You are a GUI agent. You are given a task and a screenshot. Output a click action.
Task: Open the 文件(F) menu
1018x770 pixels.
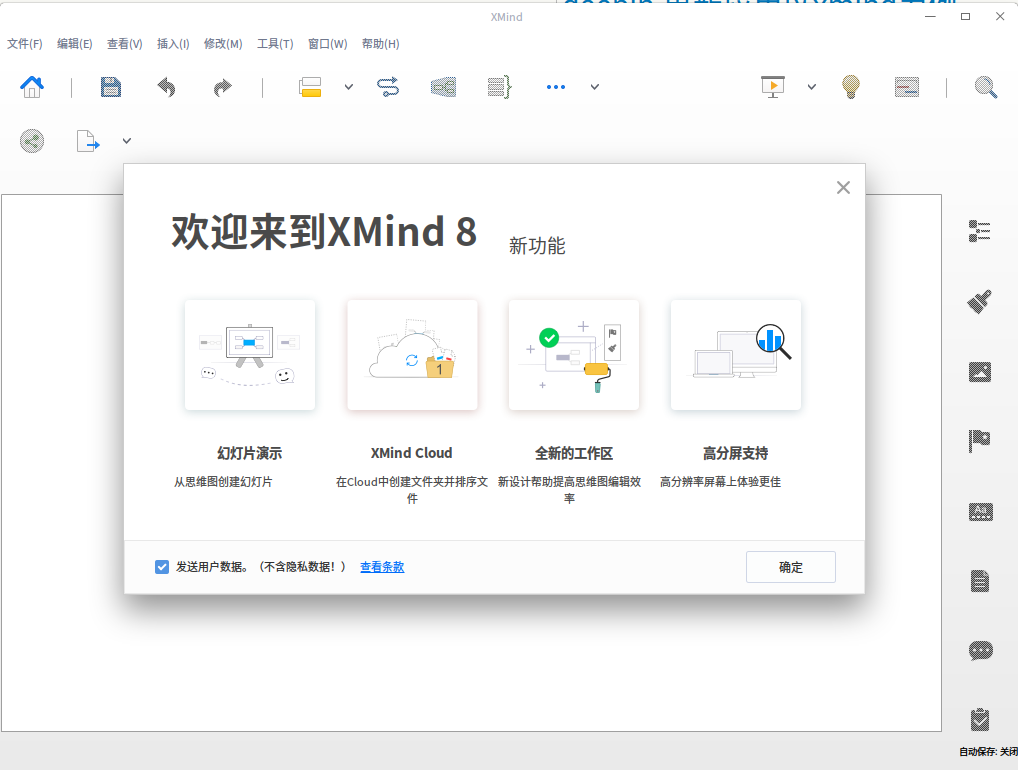point(25,44)
